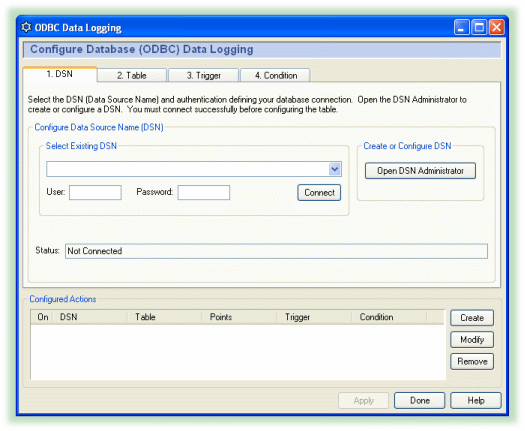This screenshot has width=525, height=431.
Task: Click the Connect button
Action: pos(319,193)
